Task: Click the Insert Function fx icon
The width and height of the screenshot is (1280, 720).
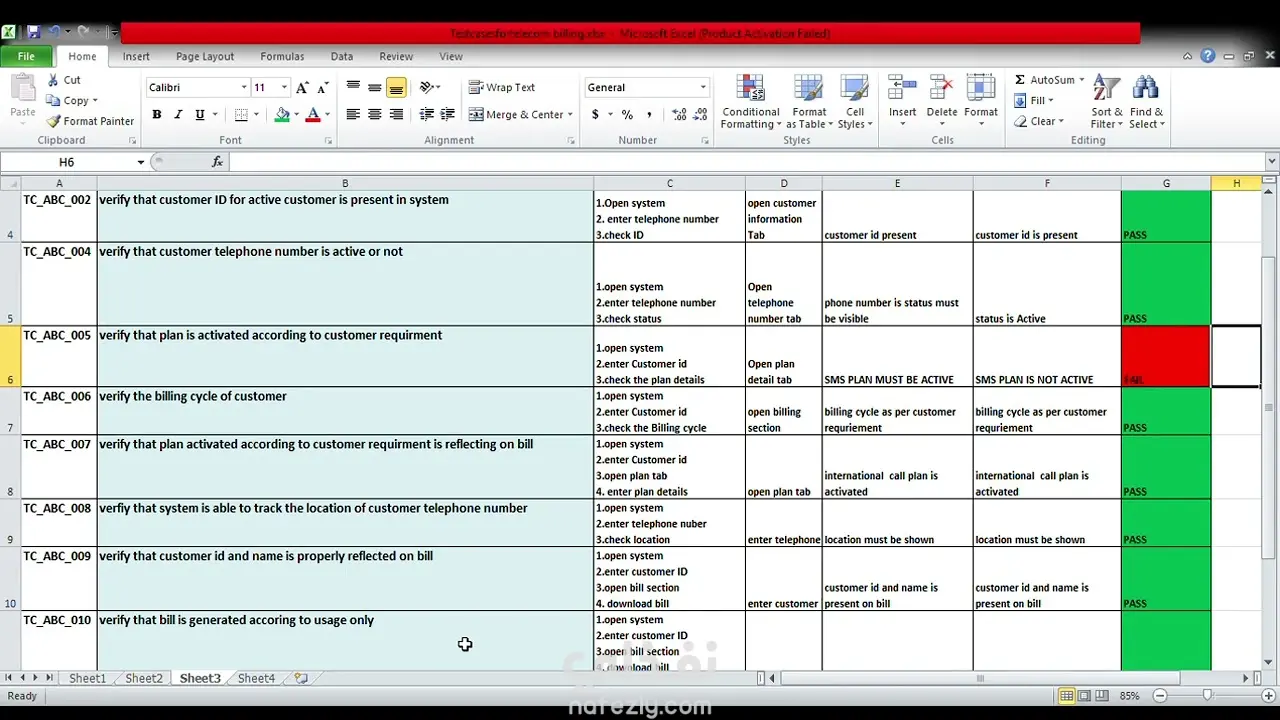Action: click(217, 162)
